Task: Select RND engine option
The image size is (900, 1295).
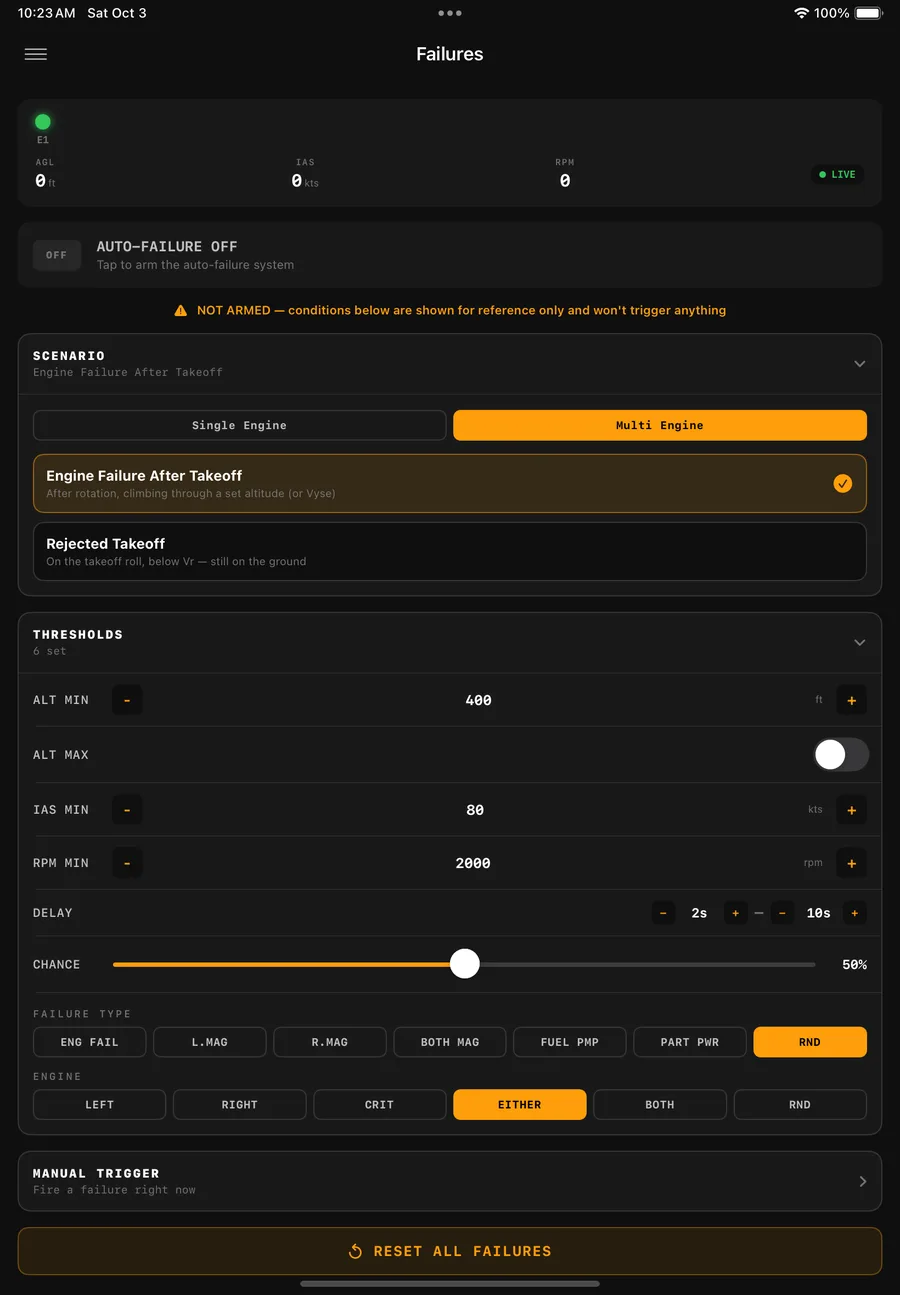Action: point(800,1104)
